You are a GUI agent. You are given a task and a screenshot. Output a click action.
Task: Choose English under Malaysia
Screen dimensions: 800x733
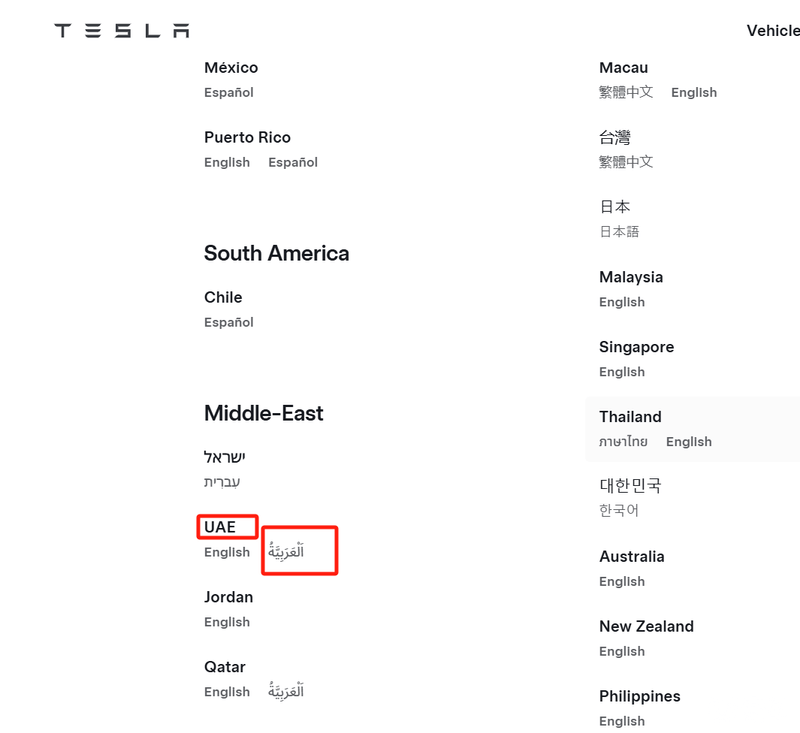click(x=622, y=302)
